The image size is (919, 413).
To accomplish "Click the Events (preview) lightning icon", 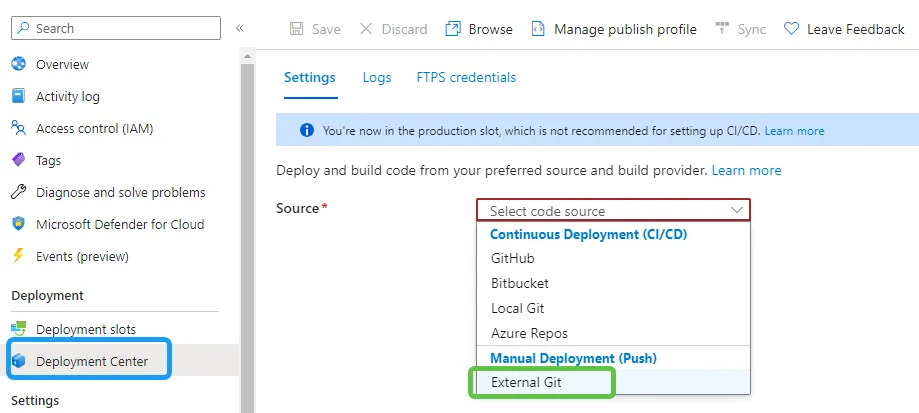I will [18, 257].
